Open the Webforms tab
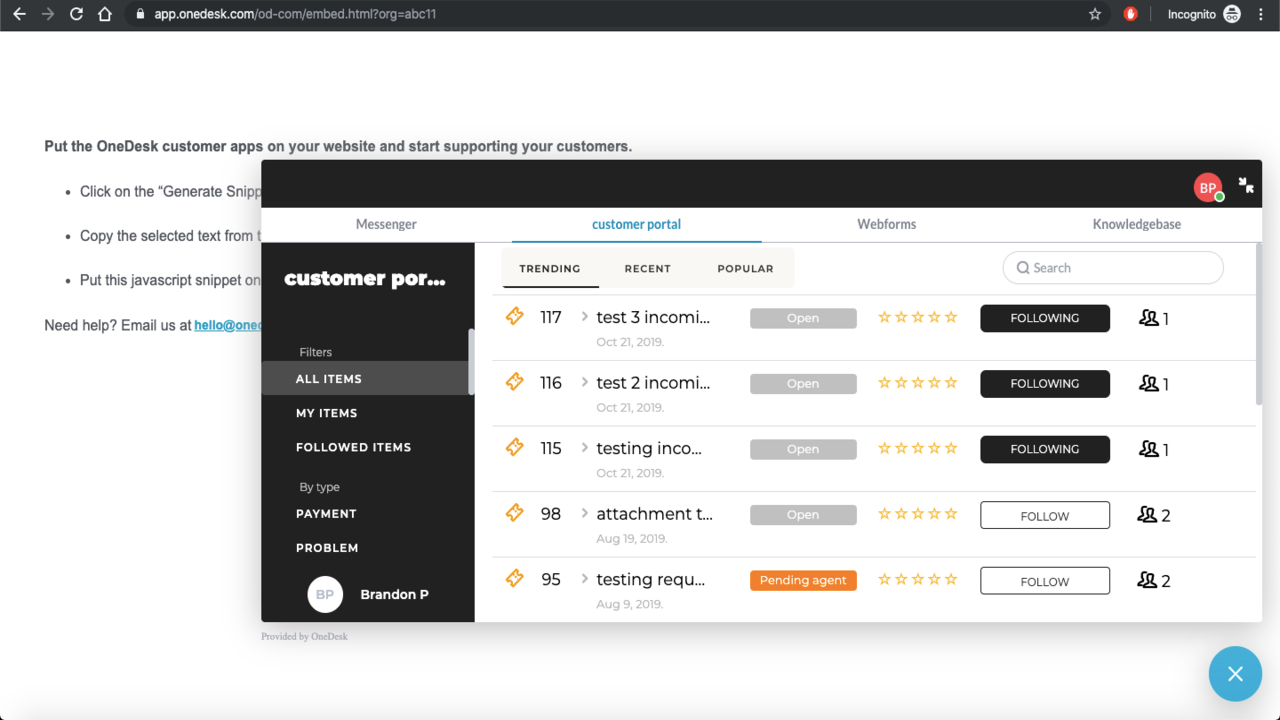 (886, 224)
